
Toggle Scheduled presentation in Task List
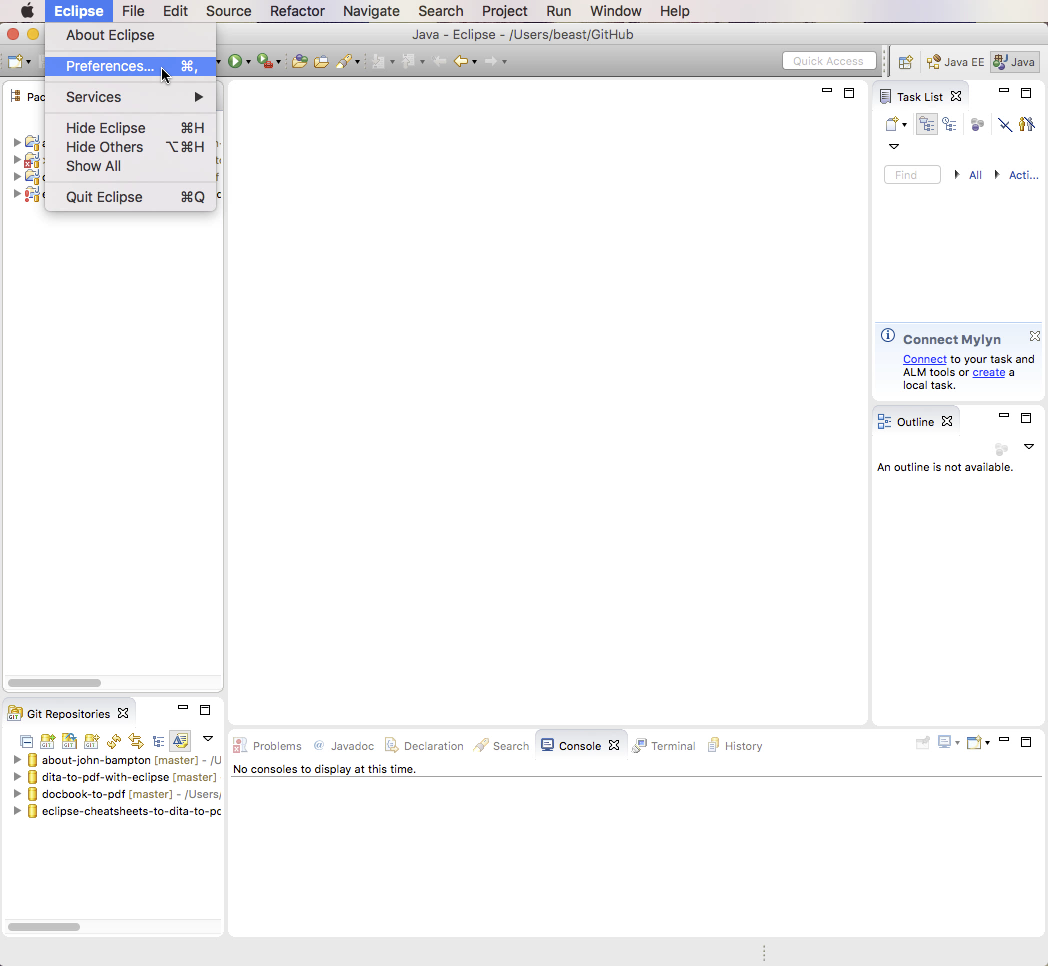coord(949,124)
